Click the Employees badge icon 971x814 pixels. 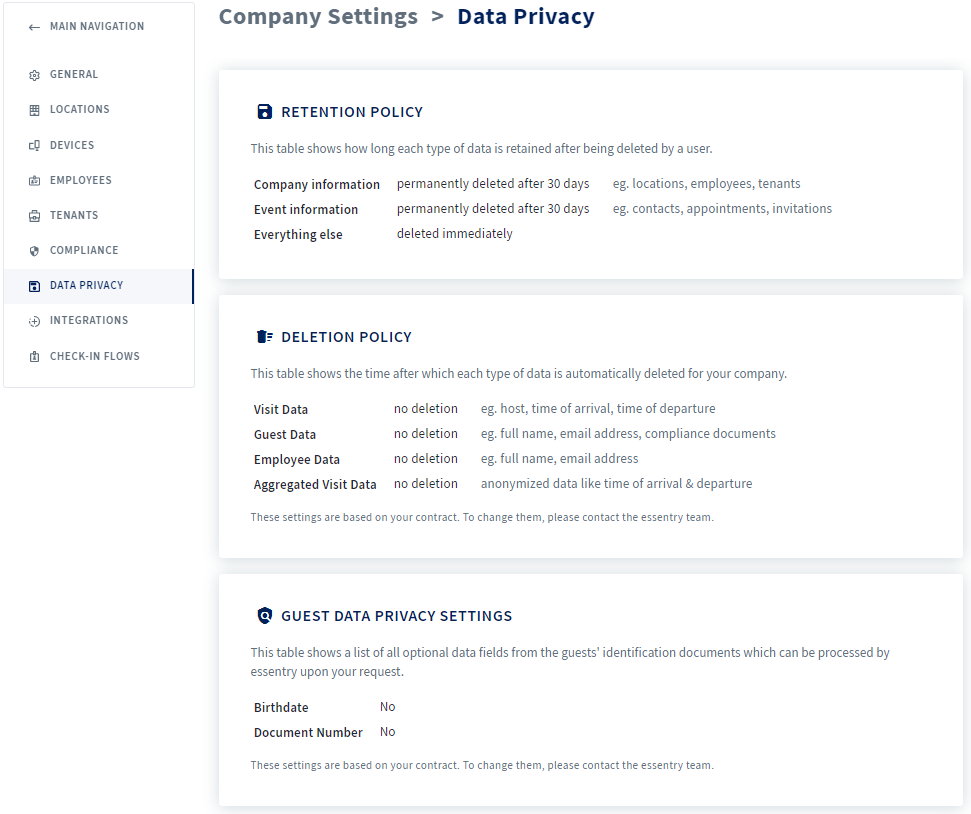(x=34, y=181)
